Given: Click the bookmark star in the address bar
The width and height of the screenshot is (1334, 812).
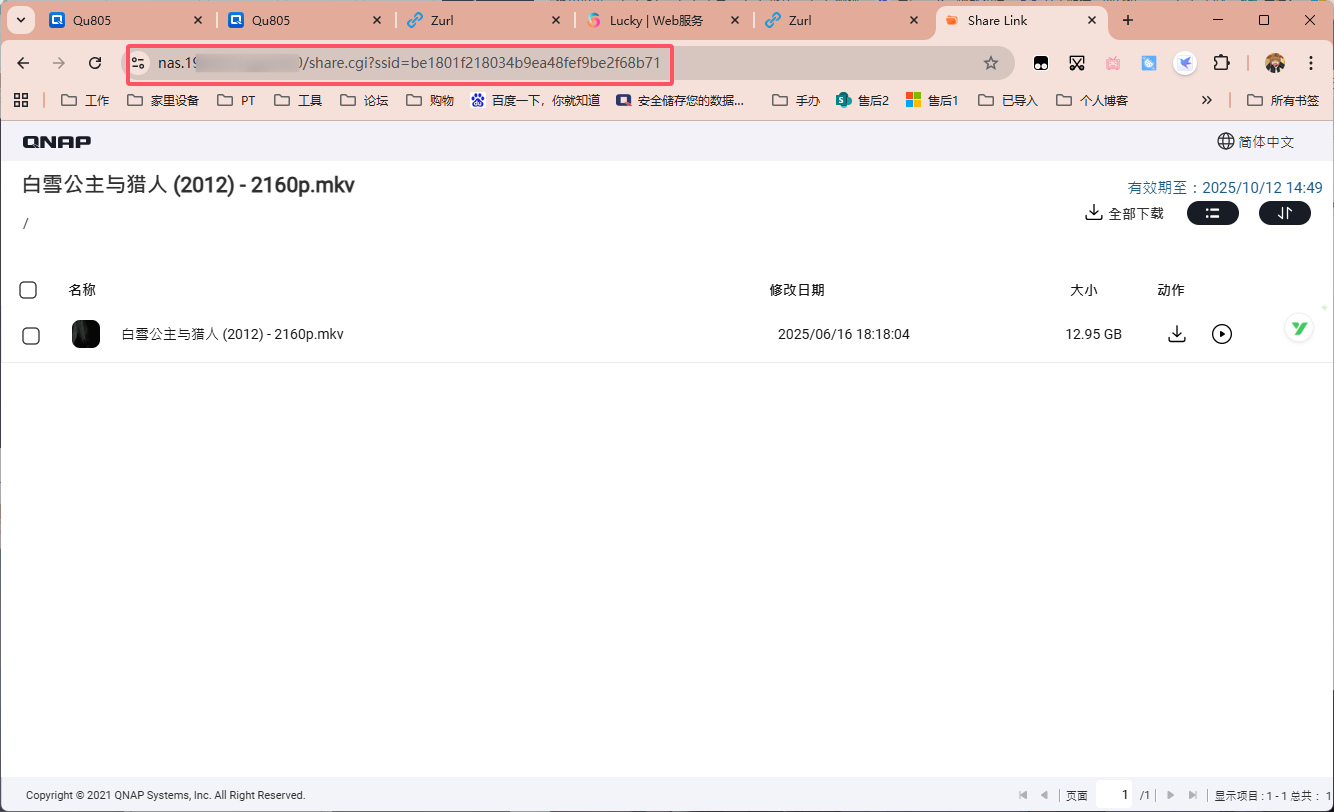Looking at the screenshot, I should pos(991,62).
